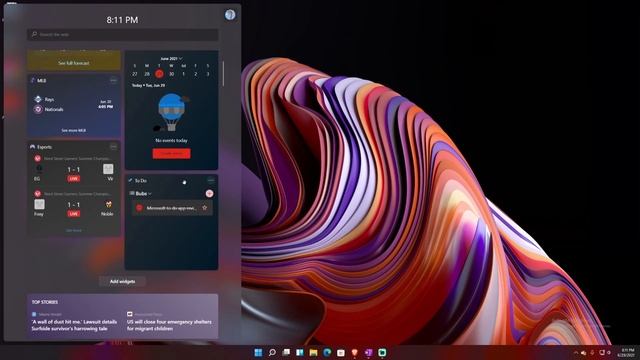
Task: Mark the Microsoft to-do task complete
Action: tap(139, 208)
